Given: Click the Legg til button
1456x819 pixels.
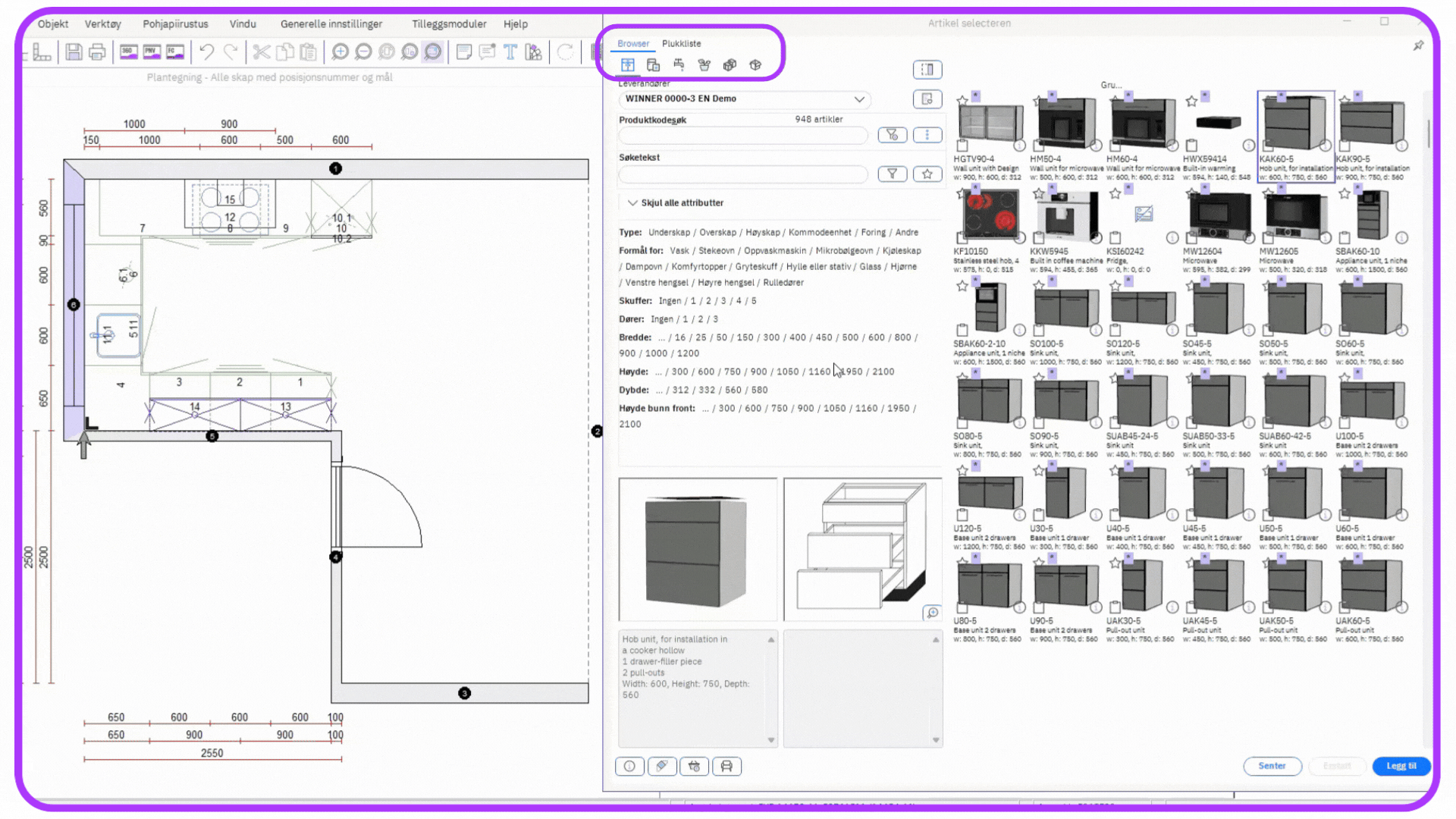Looking at the screenshot, I should [x=1401, y=766].
